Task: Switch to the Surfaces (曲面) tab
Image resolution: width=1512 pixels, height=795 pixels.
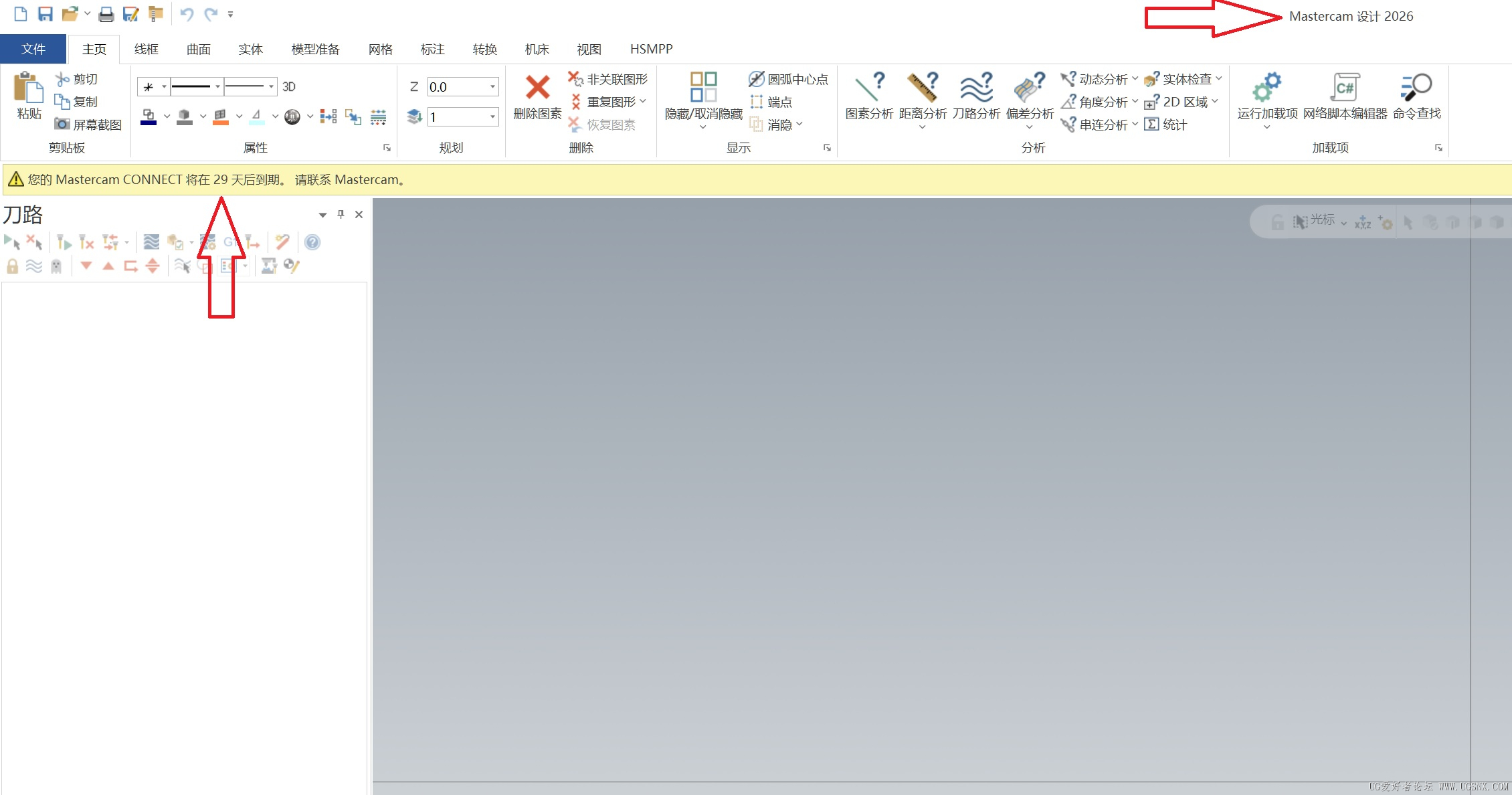Action: (199, 49)
